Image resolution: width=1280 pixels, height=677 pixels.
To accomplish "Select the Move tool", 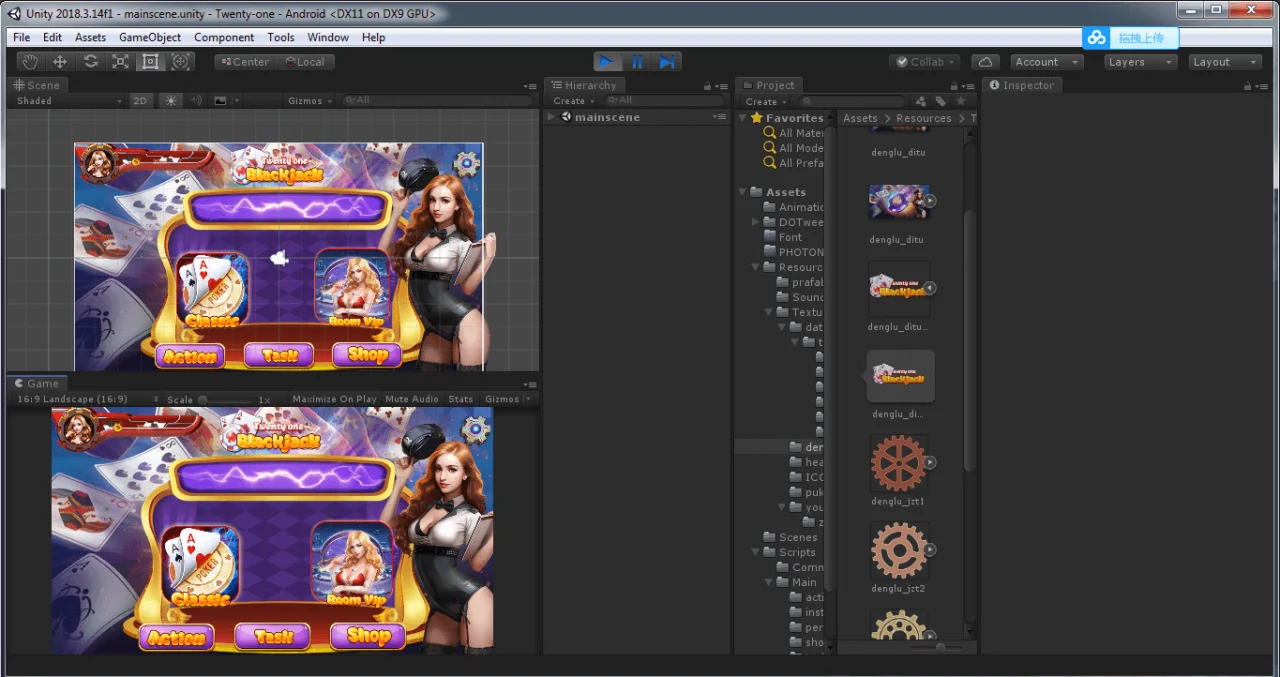I will click(60, 62).
